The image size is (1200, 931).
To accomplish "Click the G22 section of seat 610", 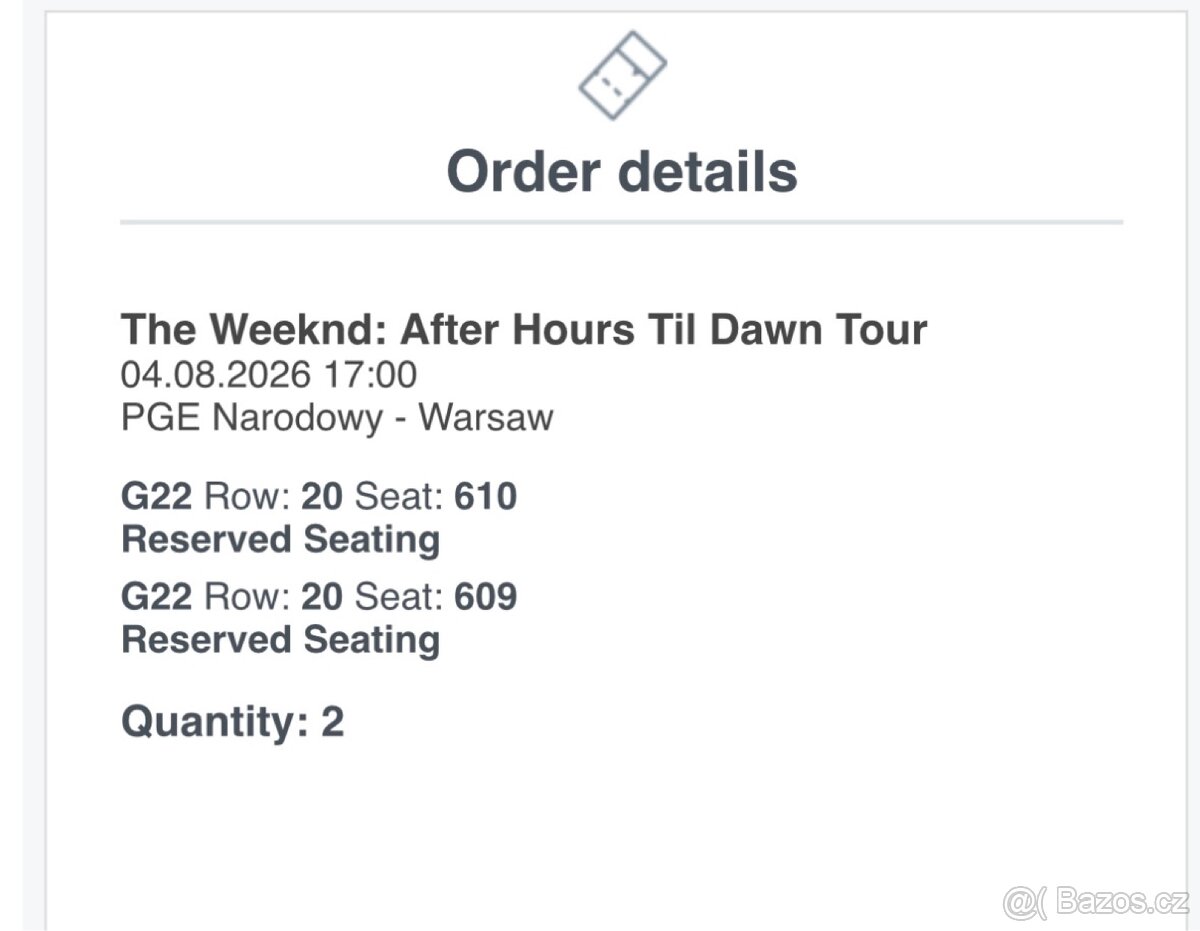I will pos(156,496).
